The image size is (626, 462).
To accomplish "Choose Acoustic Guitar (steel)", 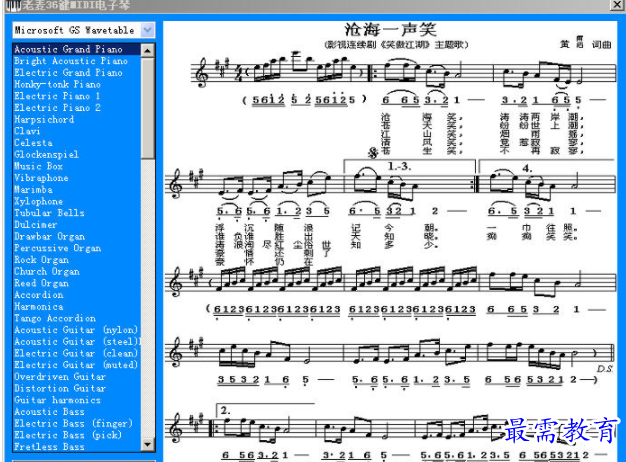I will 77,341.
